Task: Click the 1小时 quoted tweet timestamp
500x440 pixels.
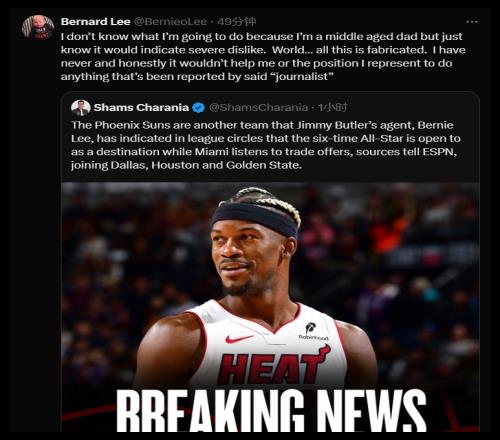Action: coord(332,107)
